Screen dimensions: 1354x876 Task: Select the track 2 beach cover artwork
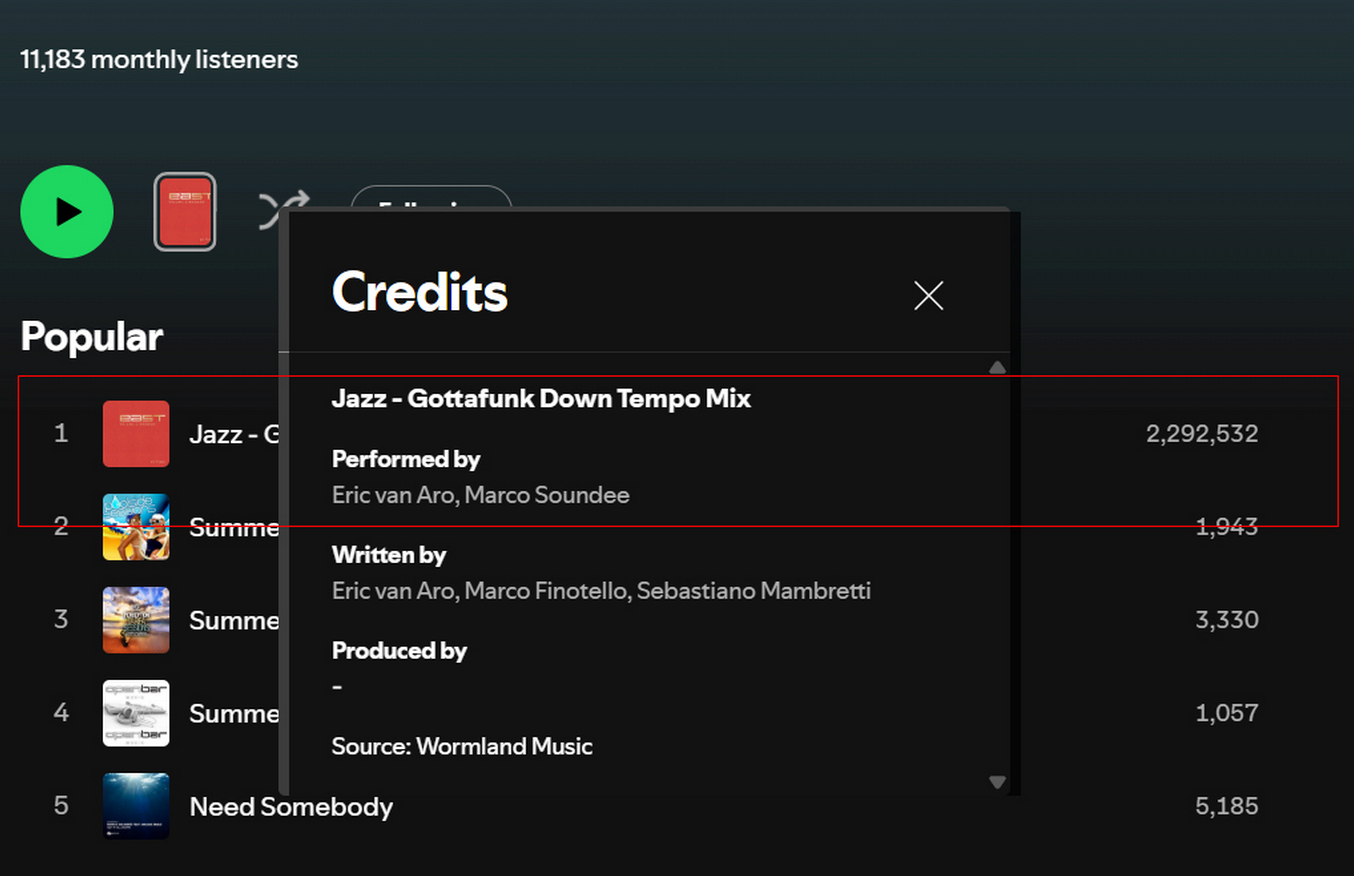[136, 527]
